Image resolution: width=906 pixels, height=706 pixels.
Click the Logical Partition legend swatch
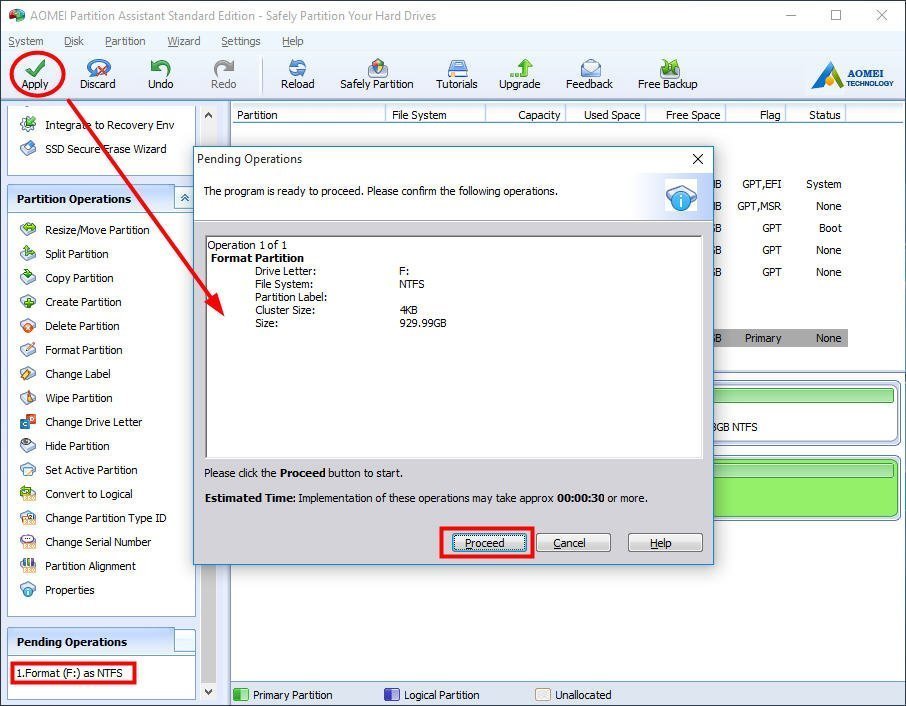392,694
